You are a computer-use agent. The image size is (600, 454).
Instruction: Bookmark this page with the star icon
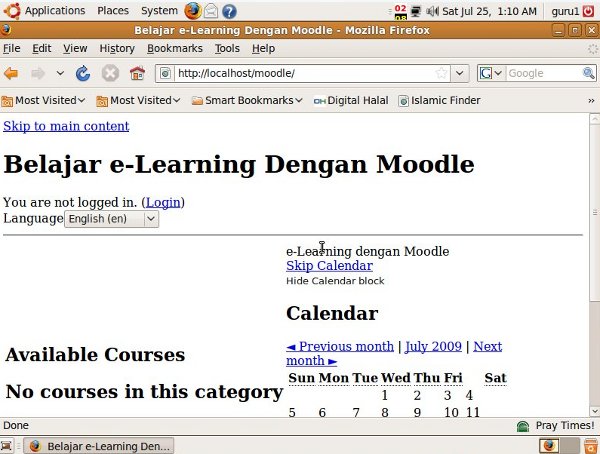click(x=441, y=73)
